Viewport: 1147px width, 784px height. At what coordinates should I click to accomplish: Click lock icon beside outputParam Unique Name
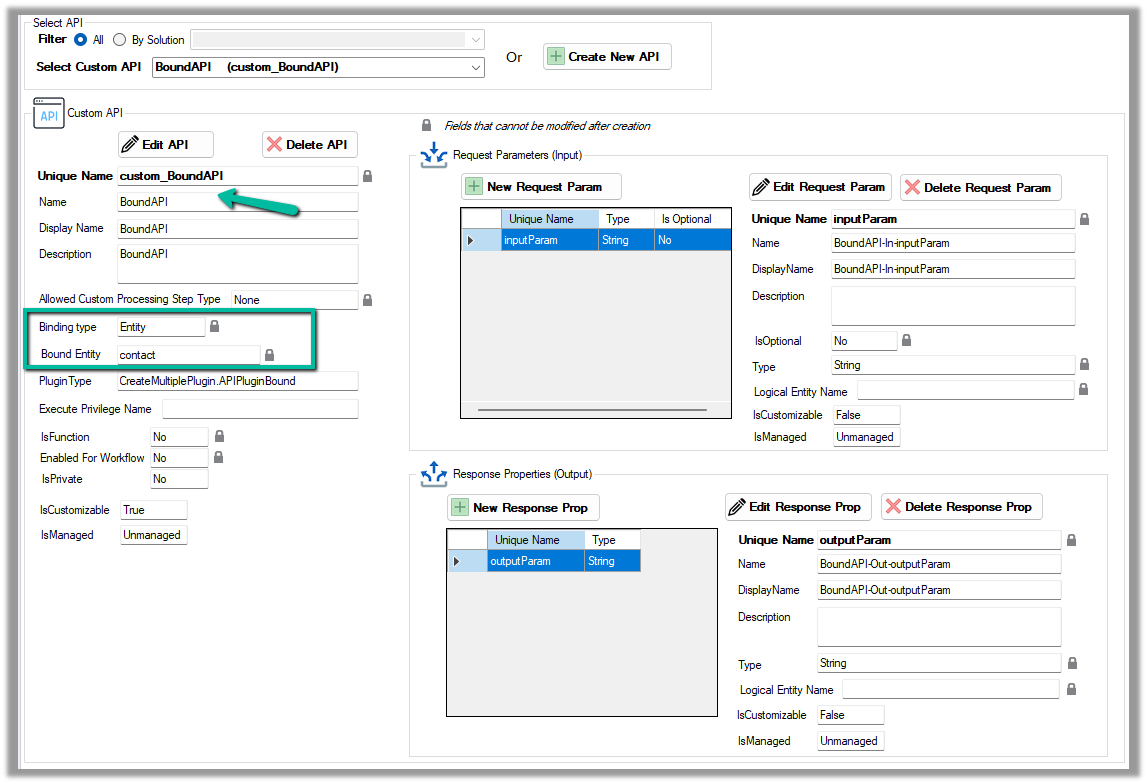click(1071, 540)
